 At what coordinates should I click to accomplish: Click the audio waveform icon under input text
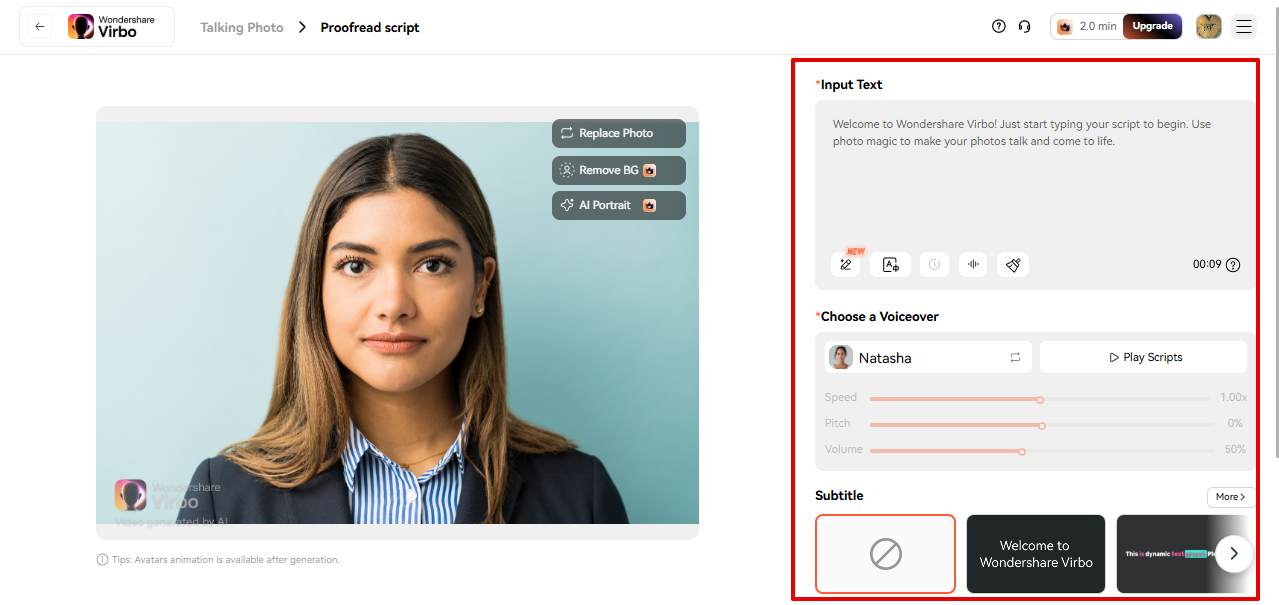coord(973,264)
